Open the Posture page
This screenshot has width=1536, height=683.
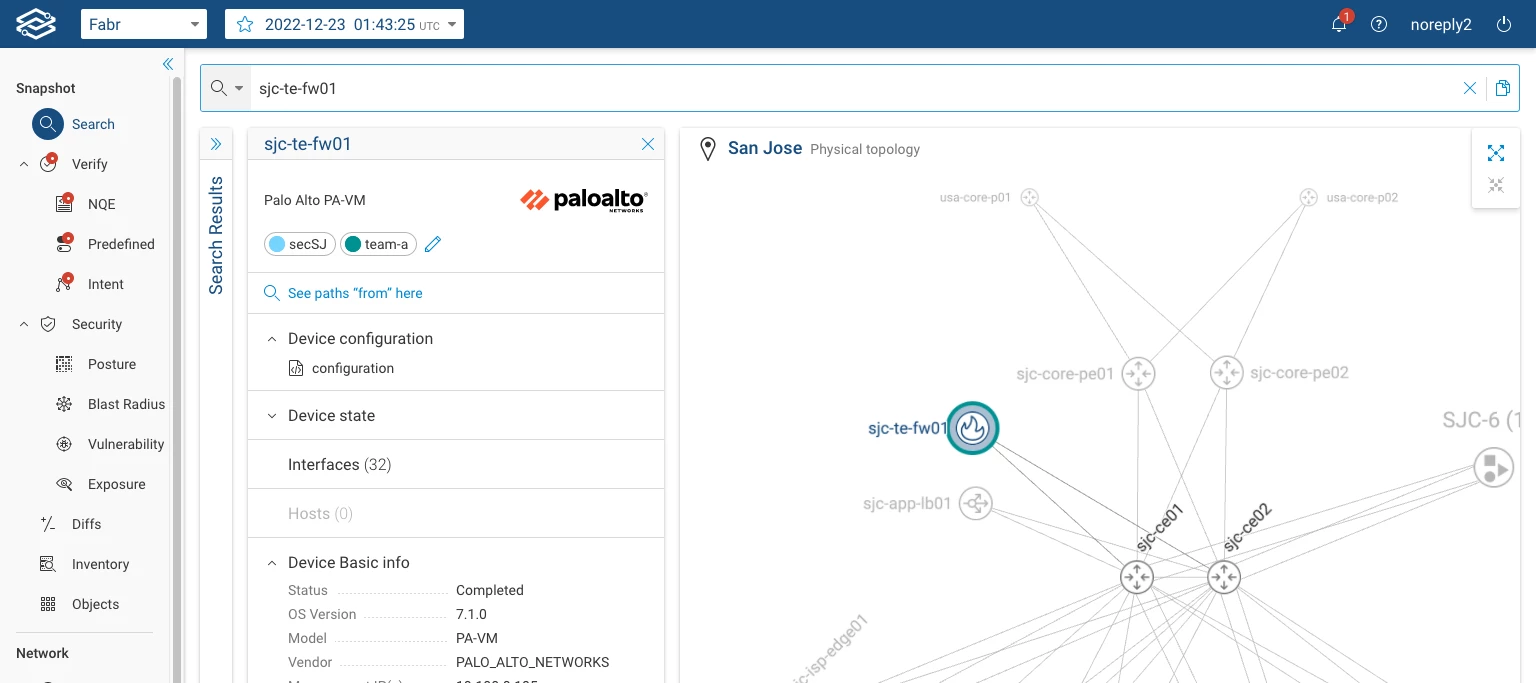[x=111, y=364]
